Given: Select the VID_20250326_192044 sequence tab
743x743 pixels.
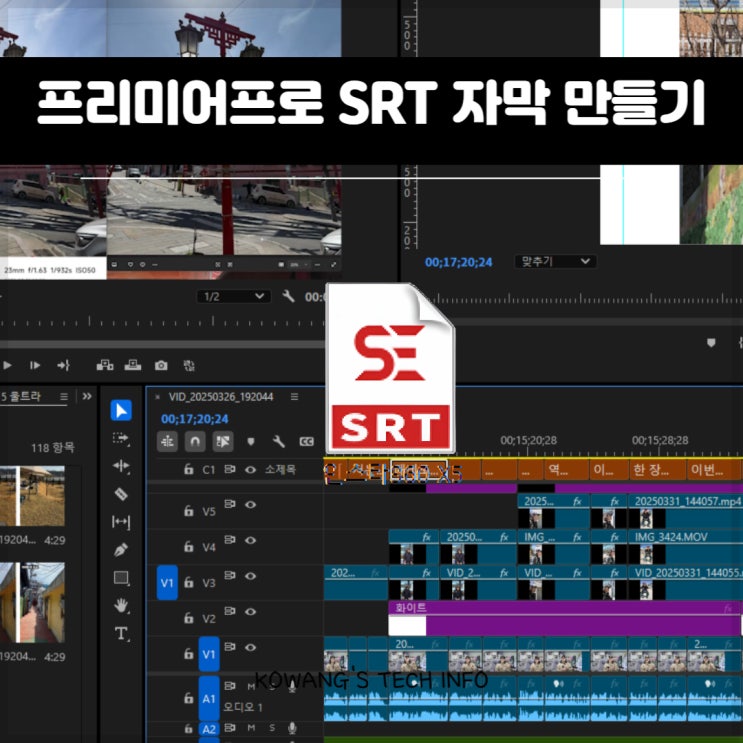Looking at the screenshot, I should (x=221, y=397).
